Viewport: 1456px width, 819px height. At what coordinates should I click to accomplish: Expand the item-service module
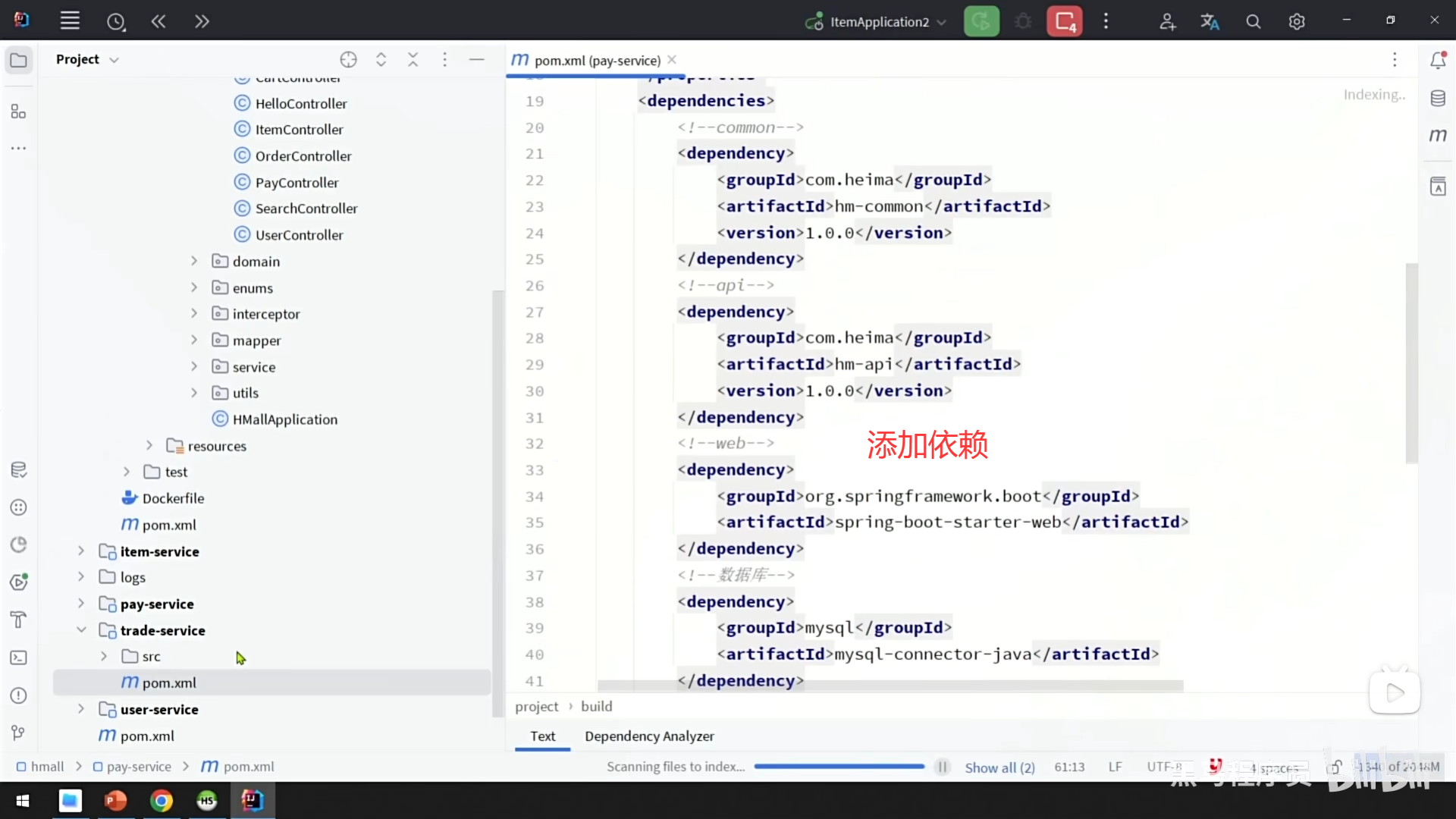(x=81, y=551)
